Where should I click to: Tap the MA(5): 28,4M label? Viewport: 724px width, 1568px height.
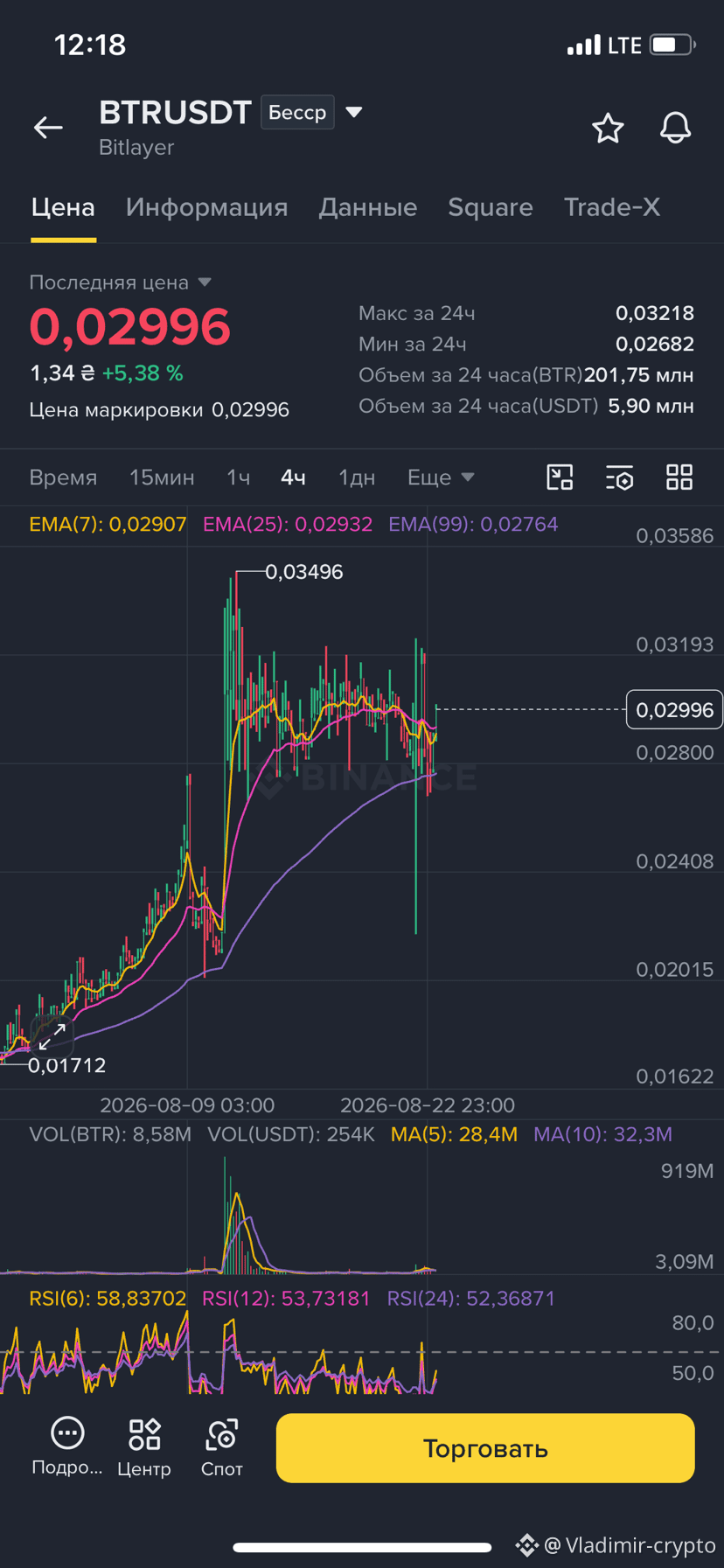coord(454,1134)
